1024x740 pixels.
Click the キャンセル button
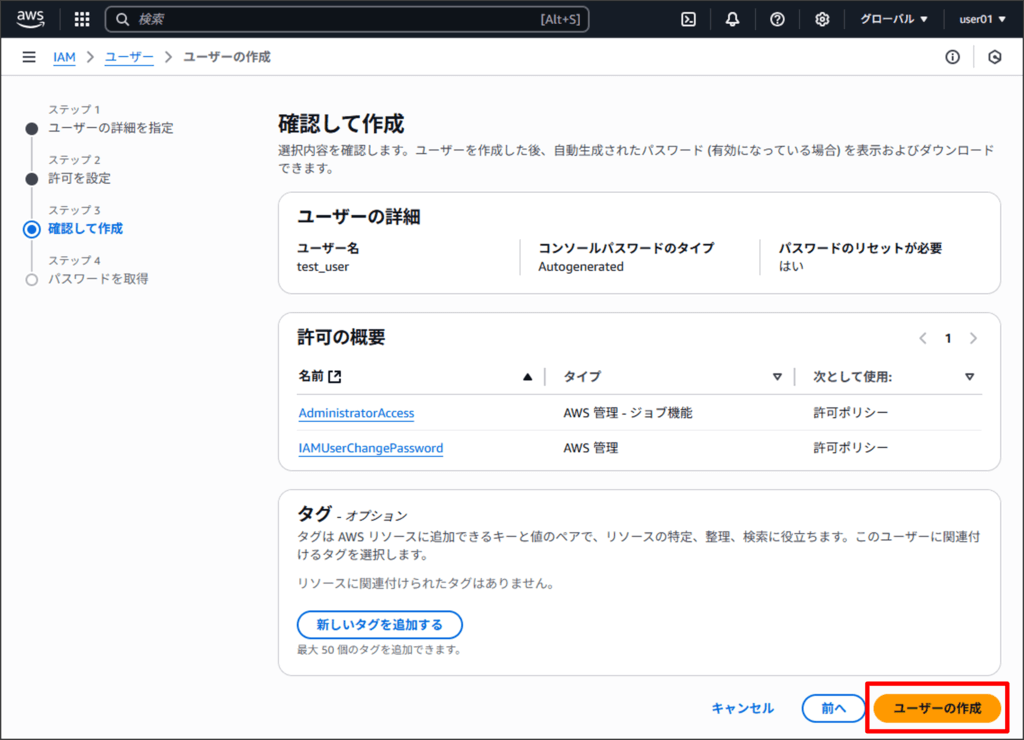(742, 708)
